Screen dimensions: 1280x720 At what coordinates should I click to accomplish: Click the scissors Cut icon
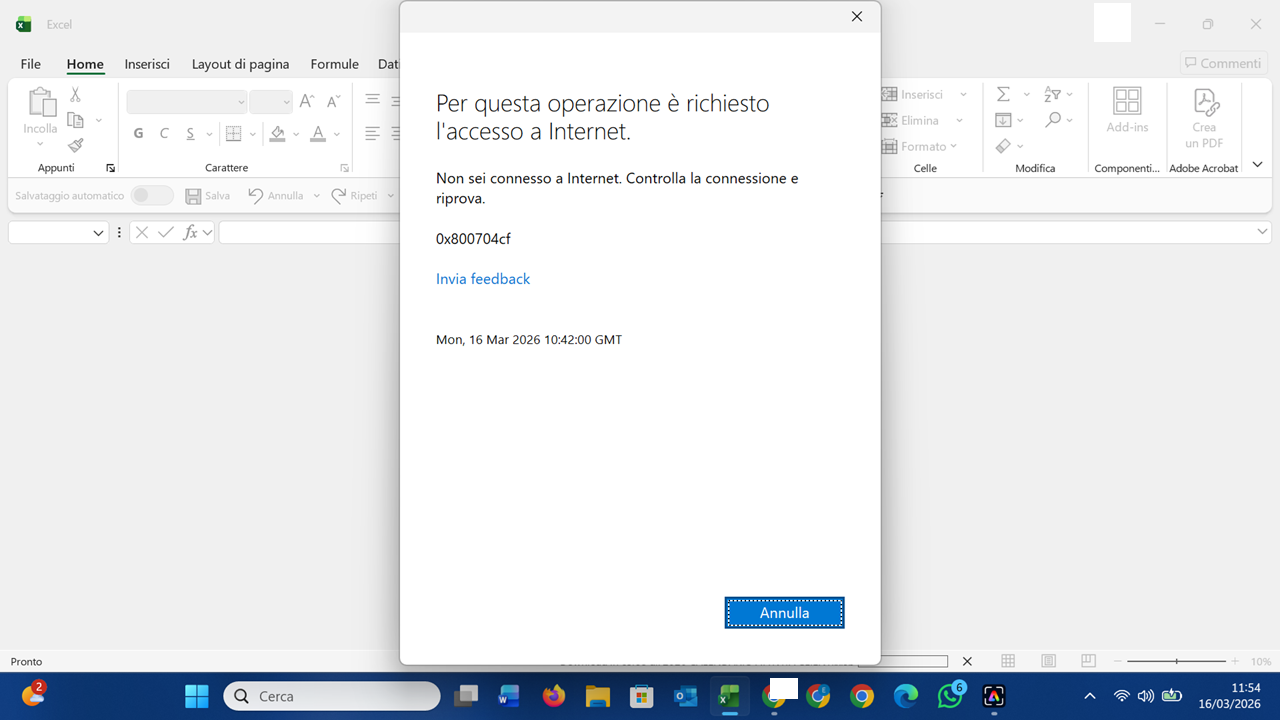tap(75, 95)
